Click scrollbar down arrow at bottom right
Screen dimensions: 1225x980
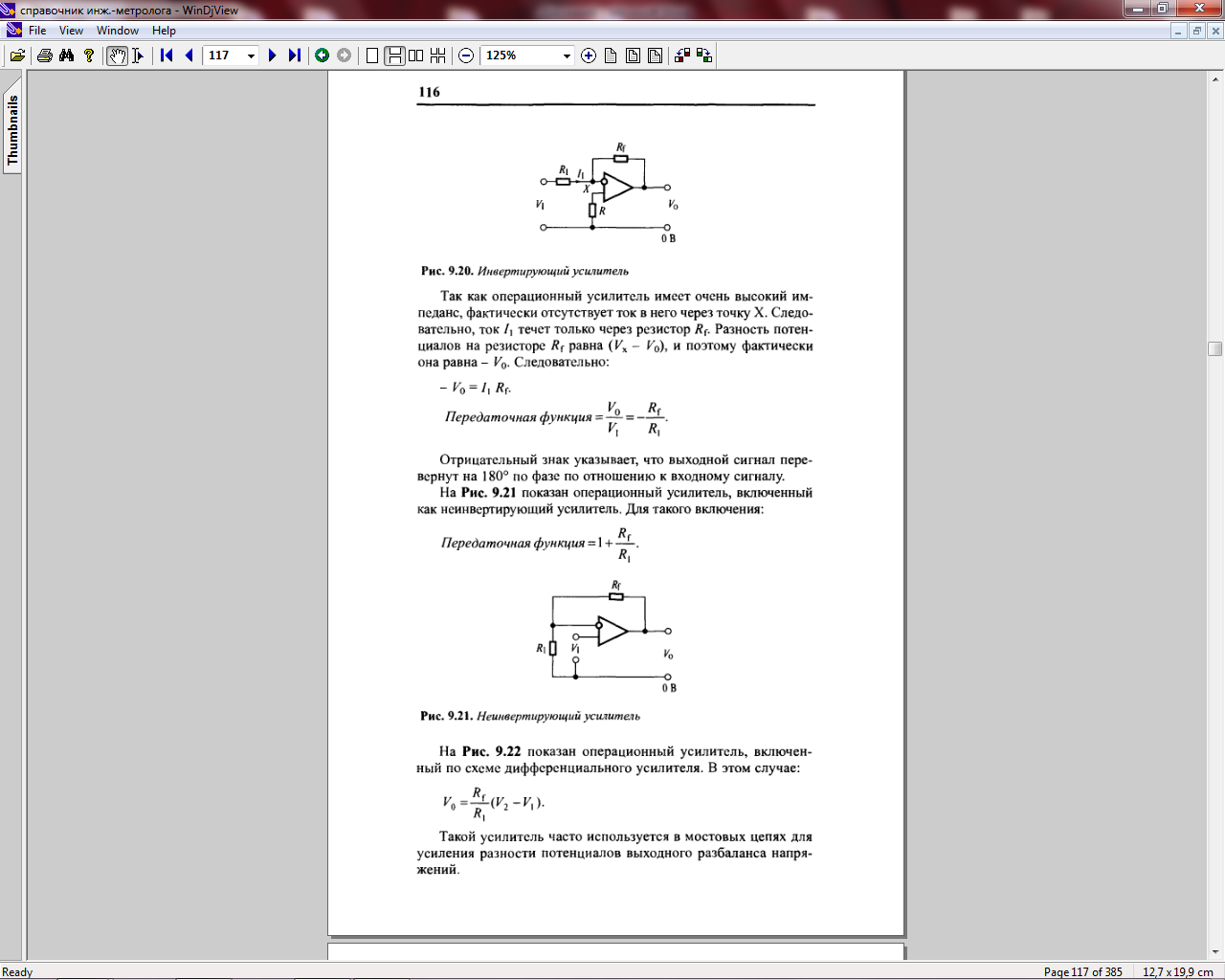(1215, 952)
